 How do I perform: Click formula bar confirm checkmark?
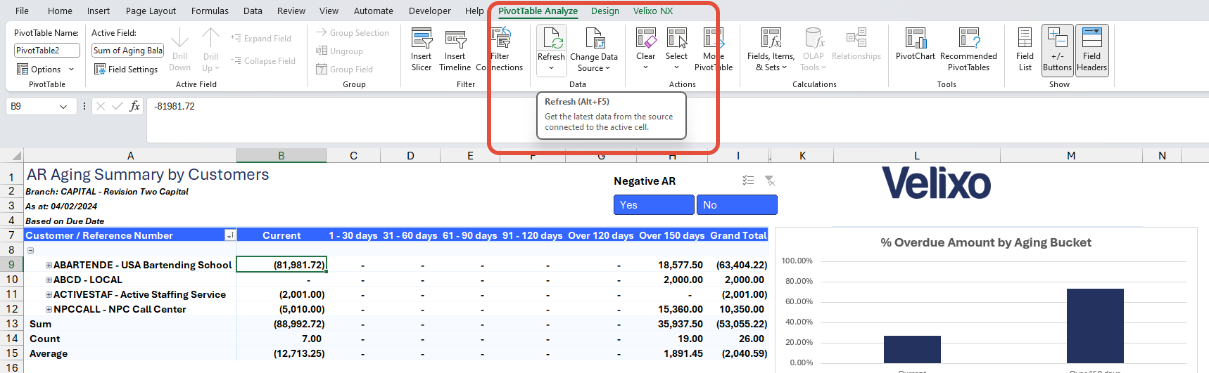[117, 106]
